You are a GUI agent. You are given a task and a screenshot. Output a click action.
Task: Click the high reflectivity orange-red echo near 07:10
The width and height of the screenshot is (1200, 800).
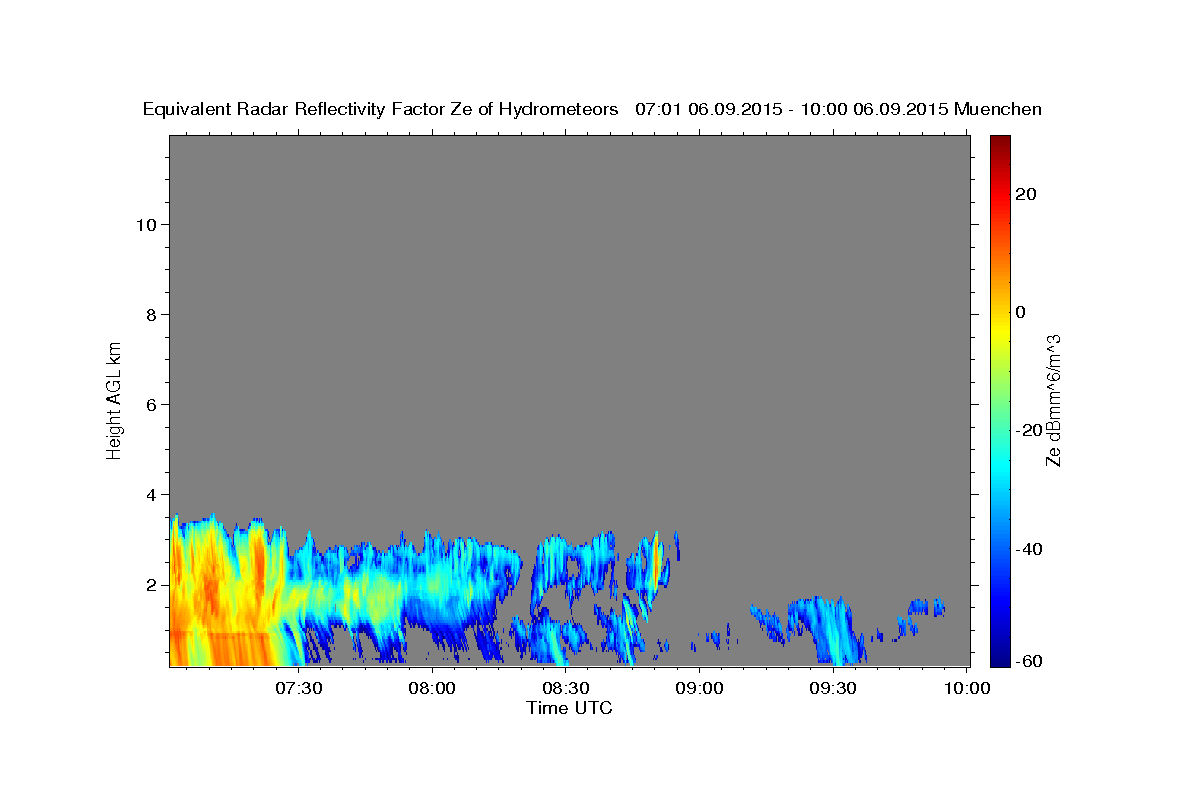210,590
